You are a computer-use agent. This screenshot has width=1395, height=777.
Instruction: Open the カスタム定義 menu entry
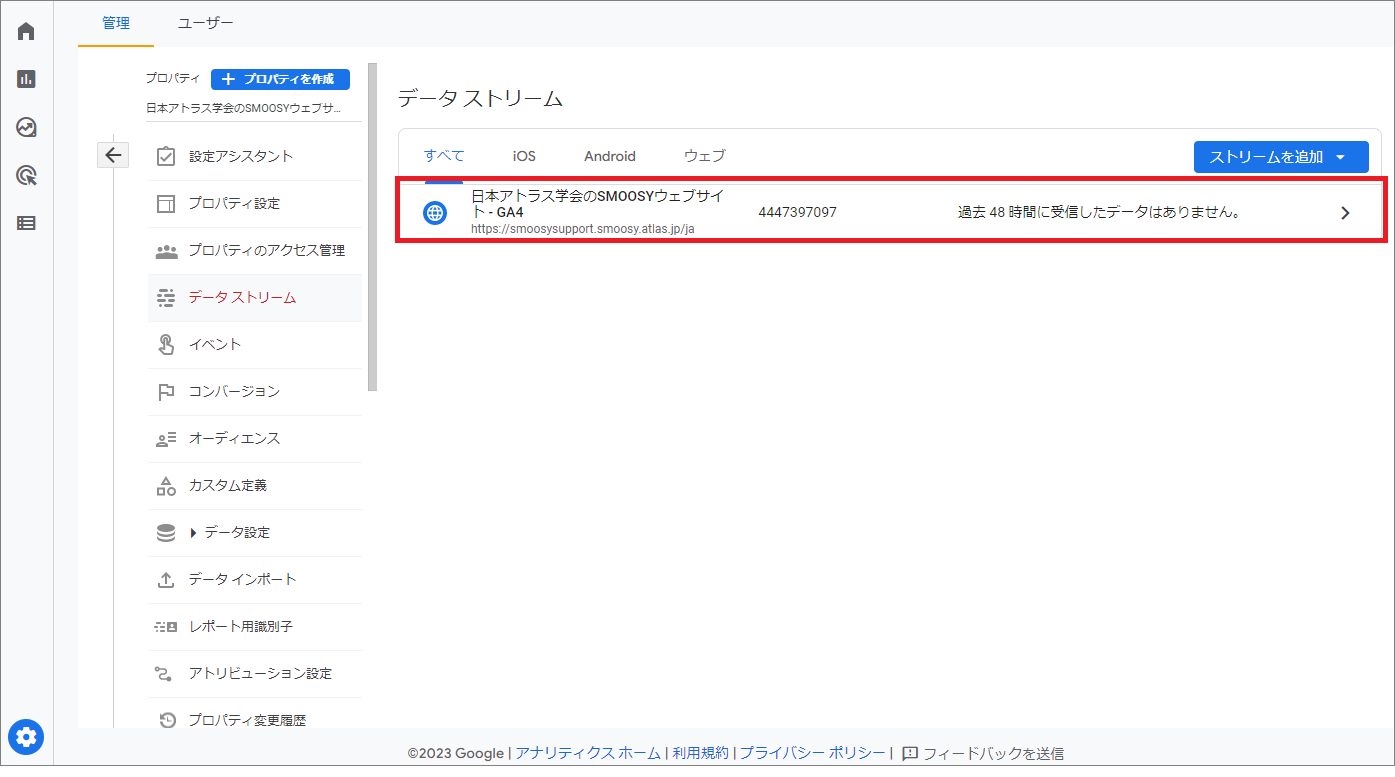point(228,486)
